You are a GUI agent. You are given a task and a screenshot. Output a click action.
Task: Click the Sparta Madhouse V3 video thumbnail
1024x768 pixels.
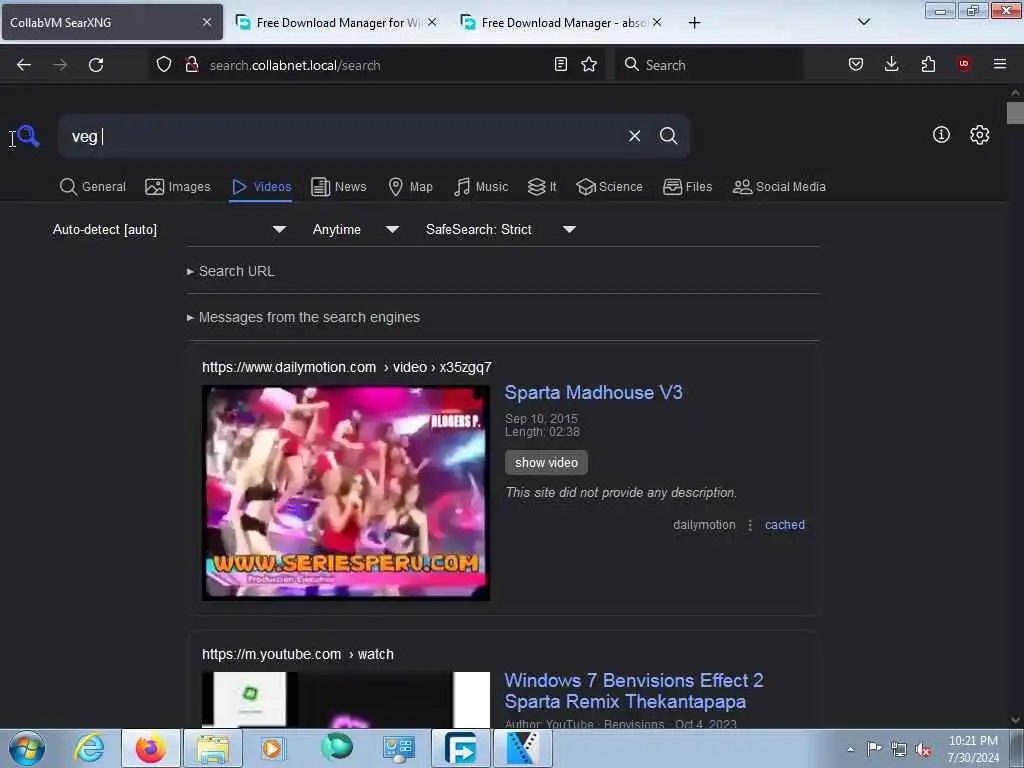(x=345, y=493)
